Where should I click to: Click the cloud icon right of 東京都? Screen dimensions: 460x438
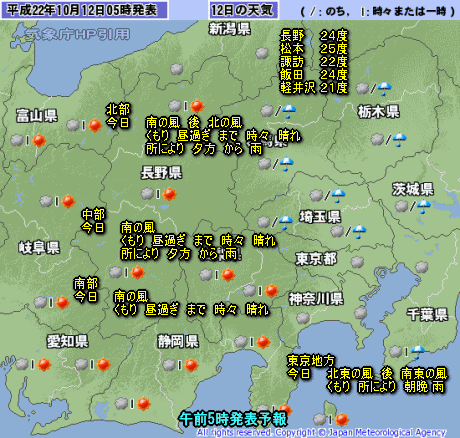point(357,262)
